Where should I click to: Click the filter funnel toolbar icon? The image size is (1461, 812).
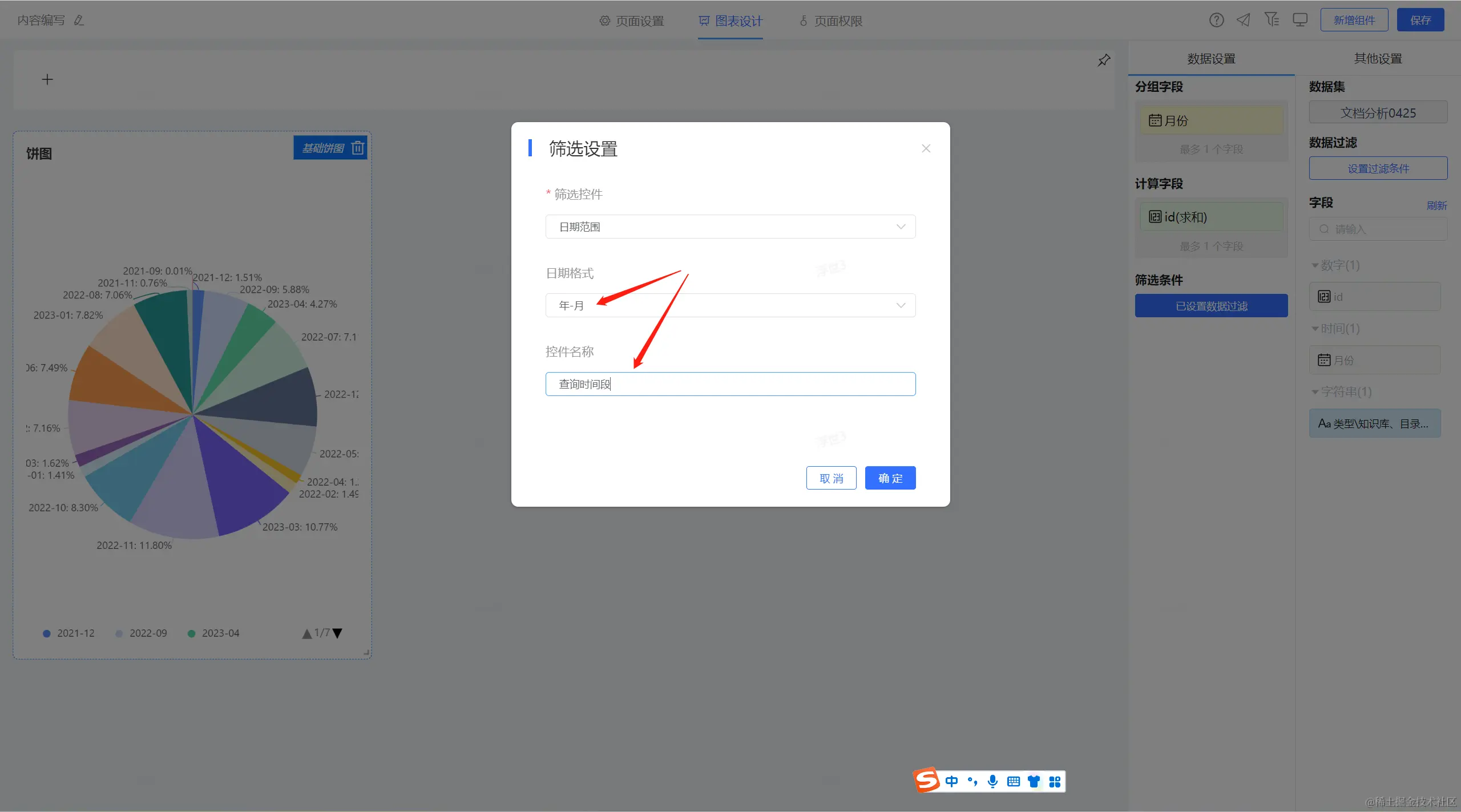coord(1272,20)
